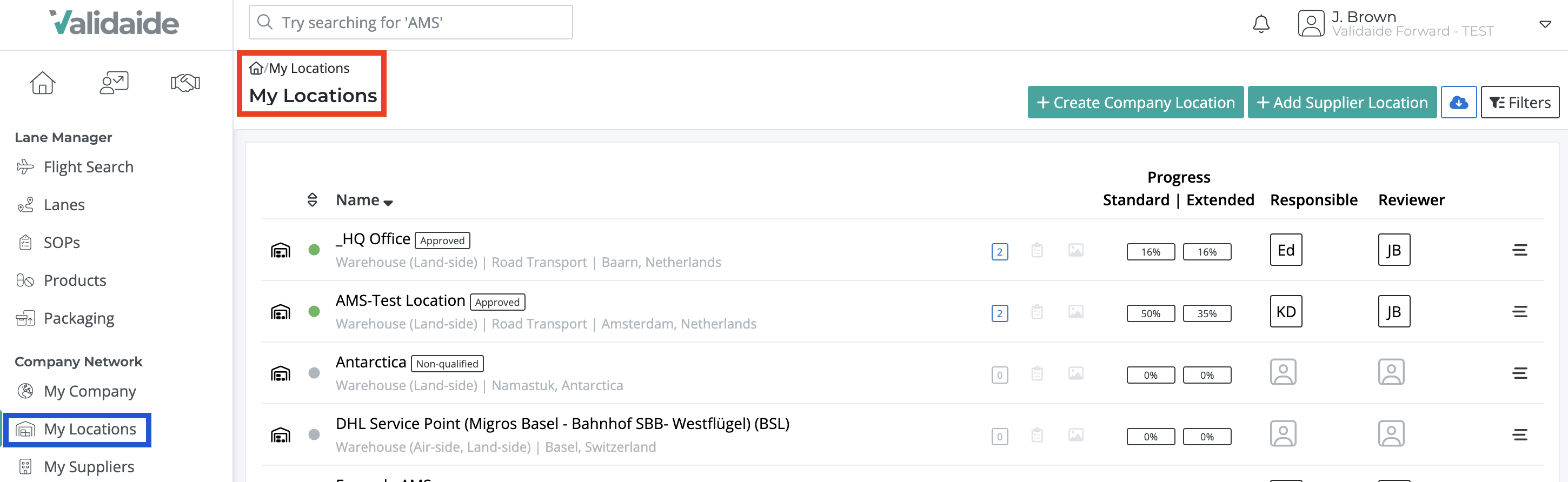Go to My Suppliers menu item
Viewport: 1568px width, 482px height.
[89, 467]
